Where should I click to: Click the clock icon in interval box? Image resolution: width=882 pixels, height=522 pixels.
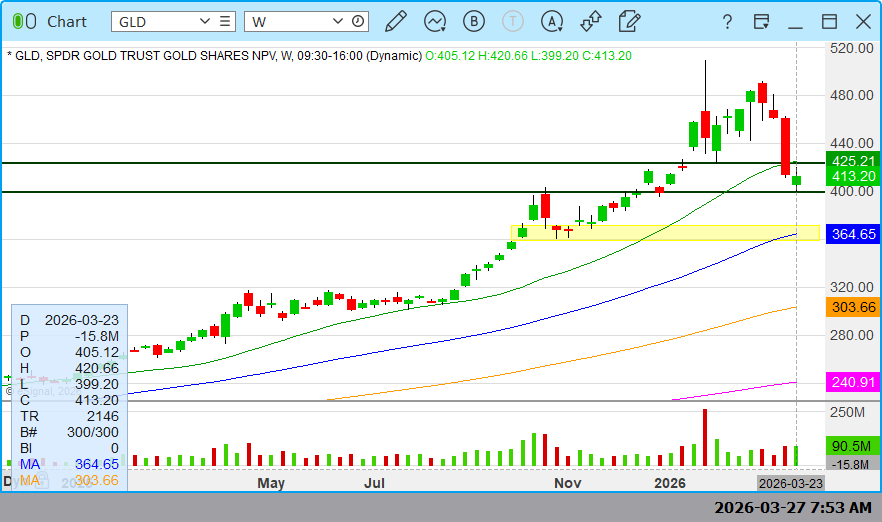[x=358, y=21]
